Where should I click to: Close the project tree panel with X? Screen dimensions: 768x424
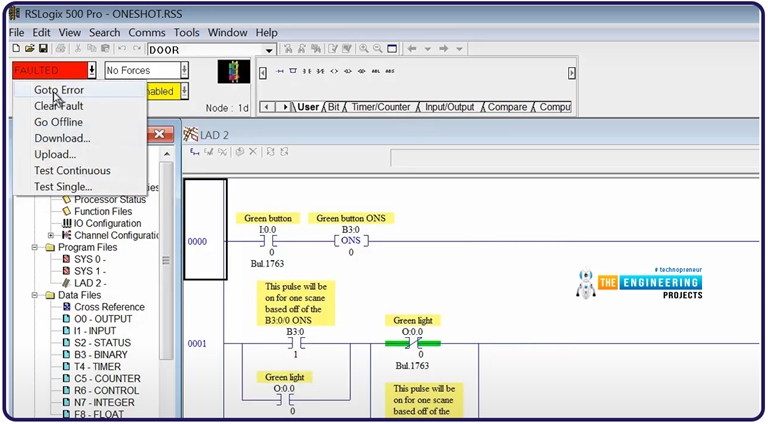pos(160,134)
